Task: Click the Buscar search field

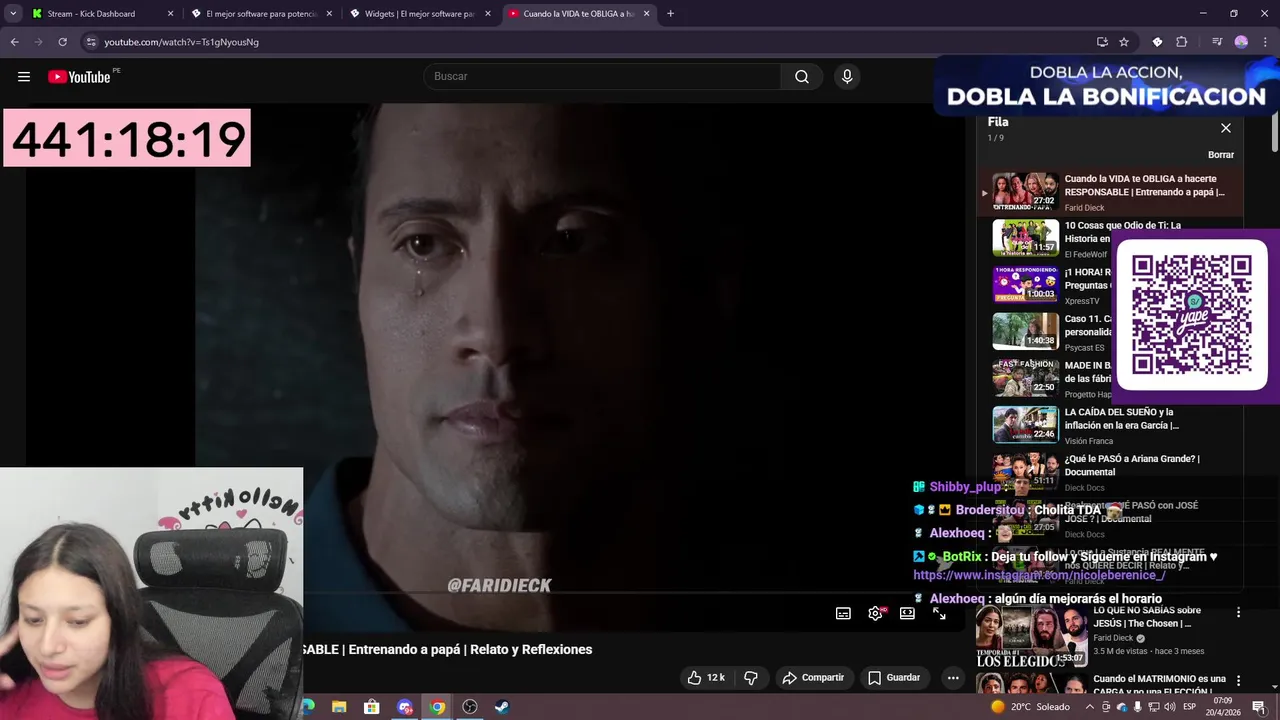Action: click(603, 77)
